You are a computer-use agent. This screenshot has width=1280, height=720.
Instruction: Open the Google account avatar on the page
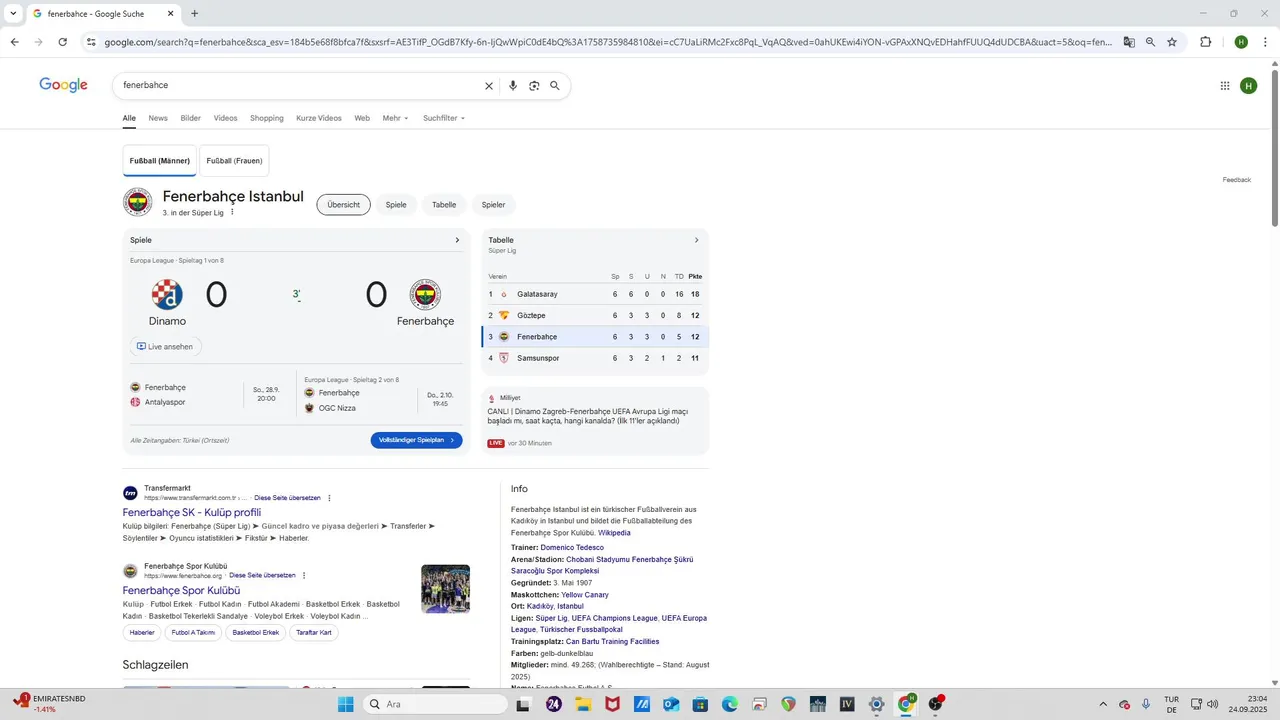pyautogui.click(x=1248, y=86)
